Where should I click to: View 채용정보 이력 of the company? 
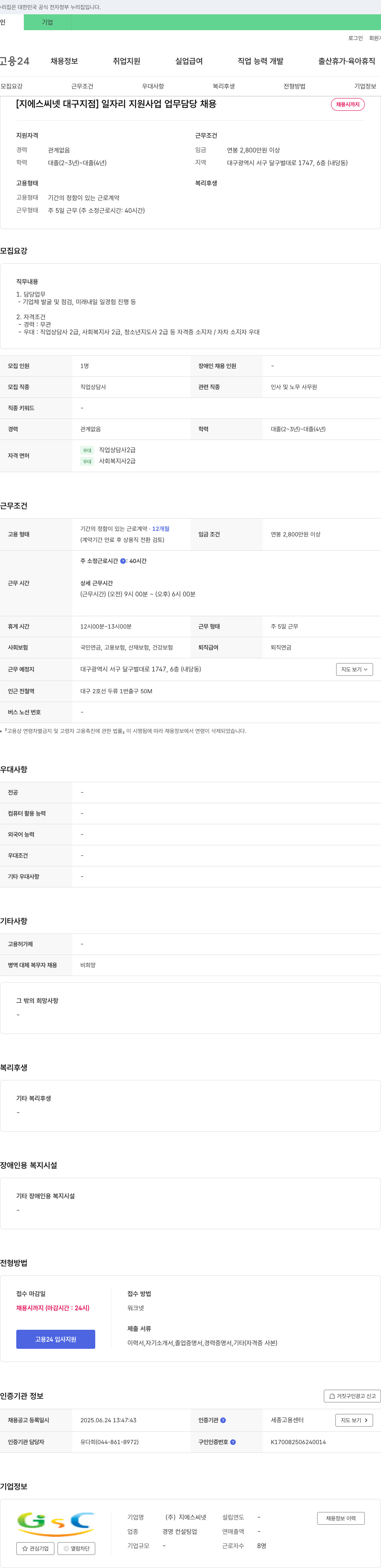341,1518
